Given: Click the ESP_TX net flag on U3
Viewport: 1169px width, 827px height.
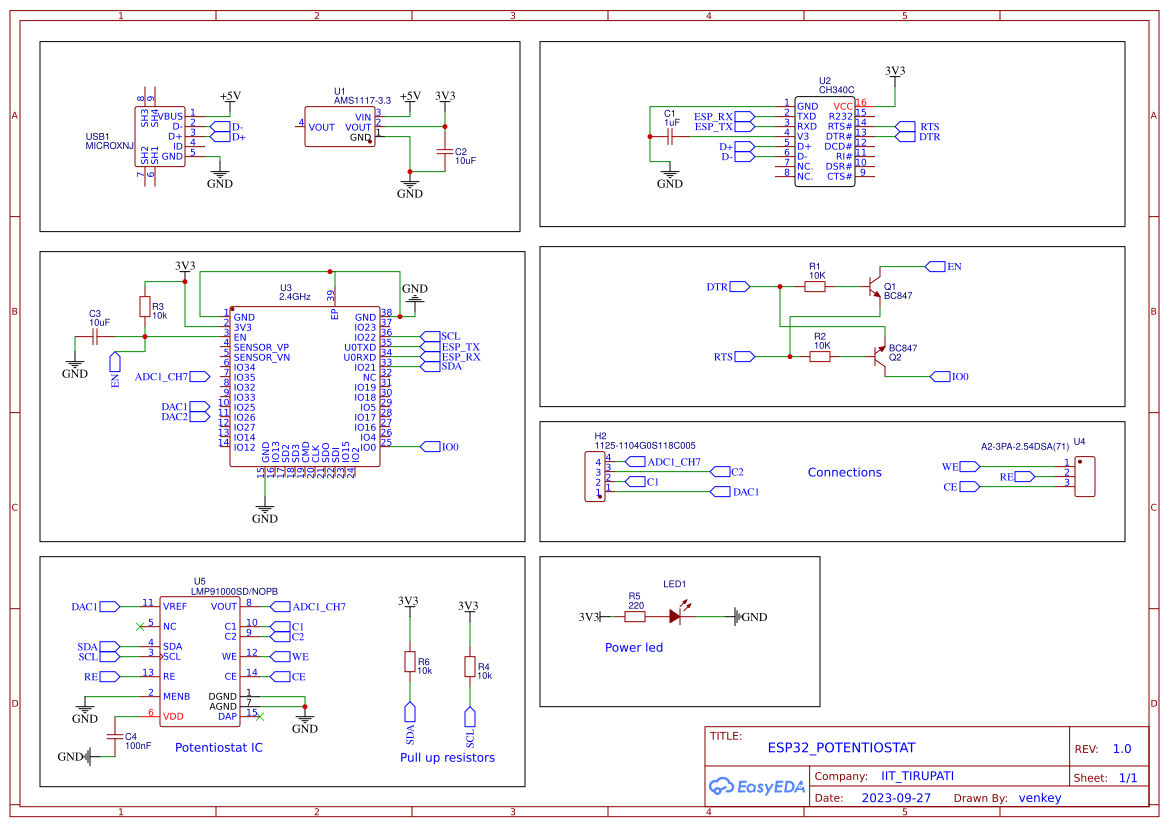Looking at the screenshot, I should (451, 348).
